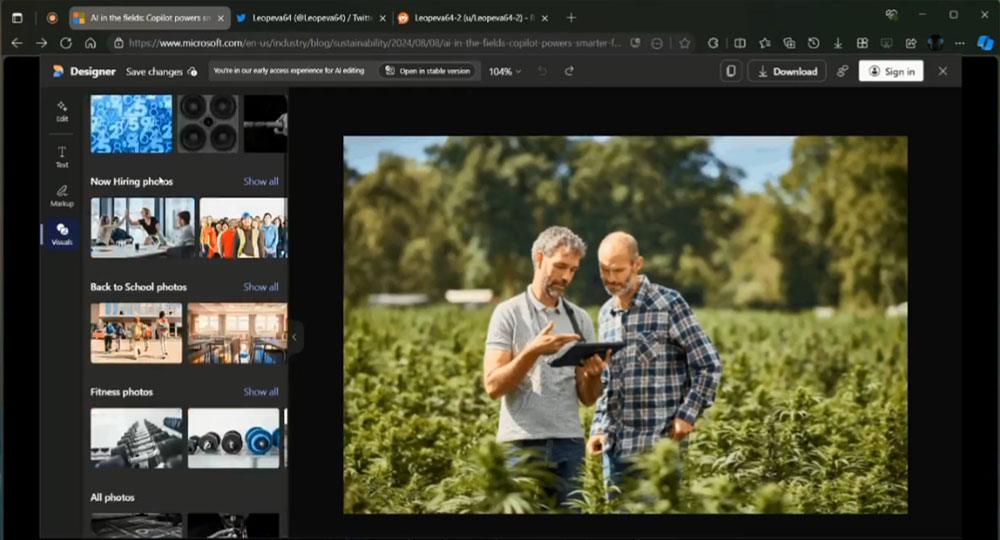Image resolution: width=1000 pixels, height=540 pixels.
Task: Click the Designer logo icon
Action: tap(58, 71)
